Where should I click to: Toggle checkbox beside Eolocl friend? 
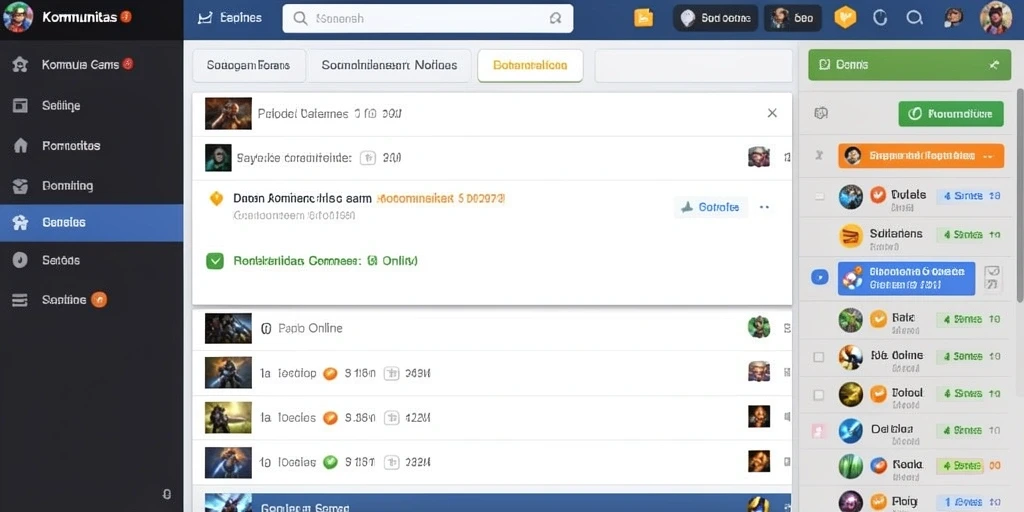coord(818,395)
